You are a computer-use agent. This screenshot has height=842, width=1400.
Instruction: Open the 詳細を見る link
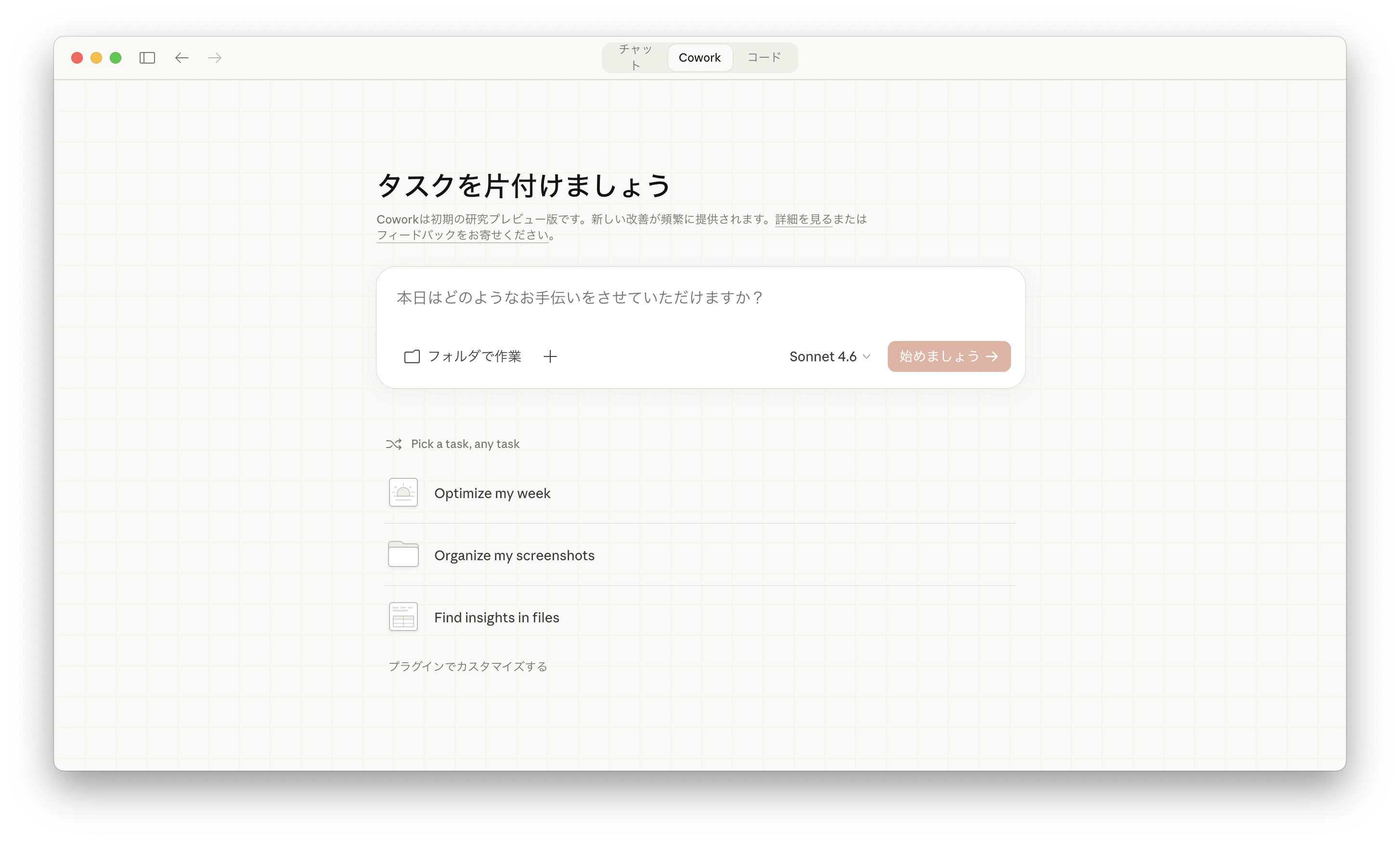pyautogui.click(x=803, y=220)
